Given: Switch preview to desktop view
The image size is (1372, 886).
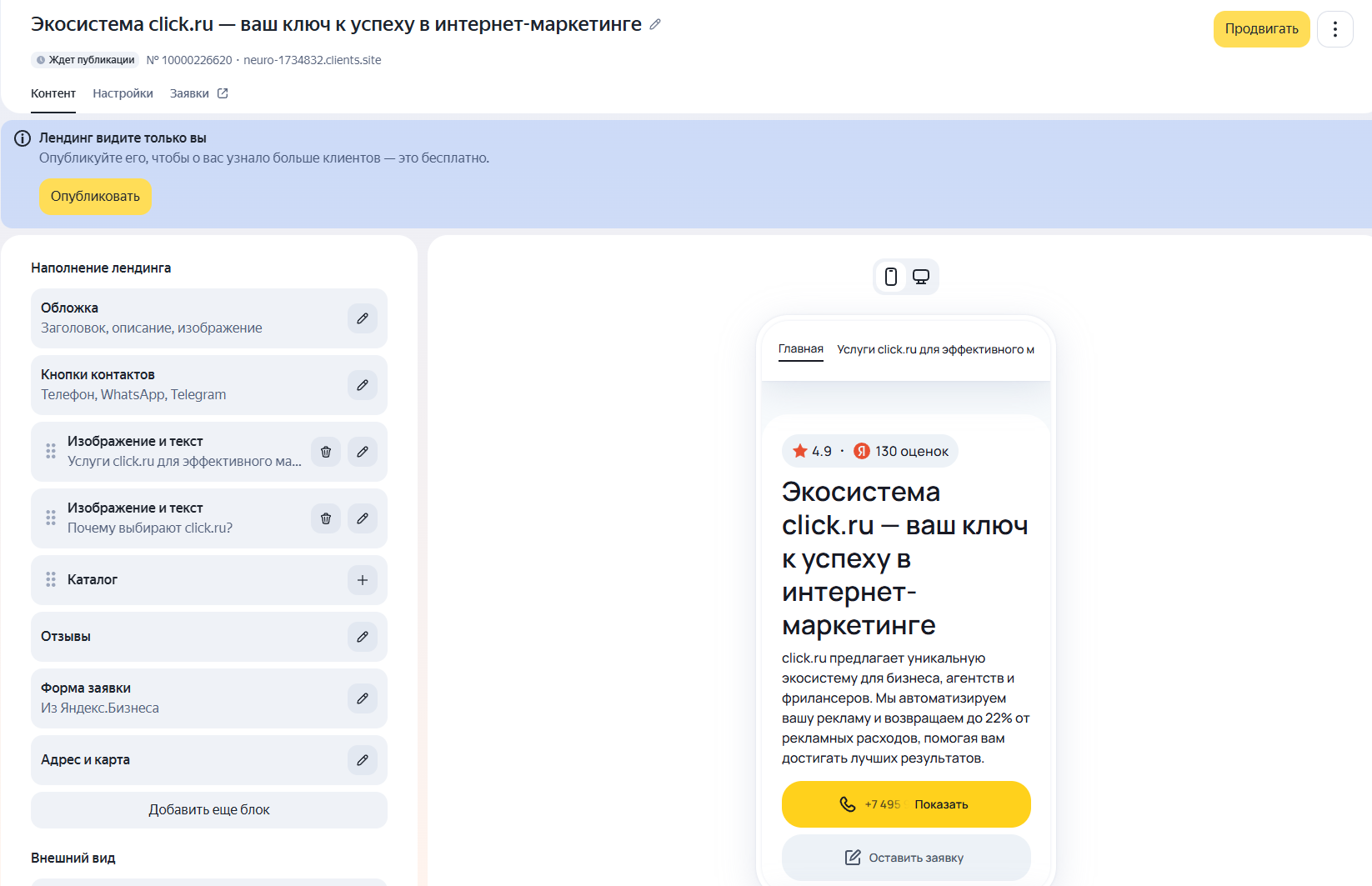Looking at the screenshot, I should [921, 277].
